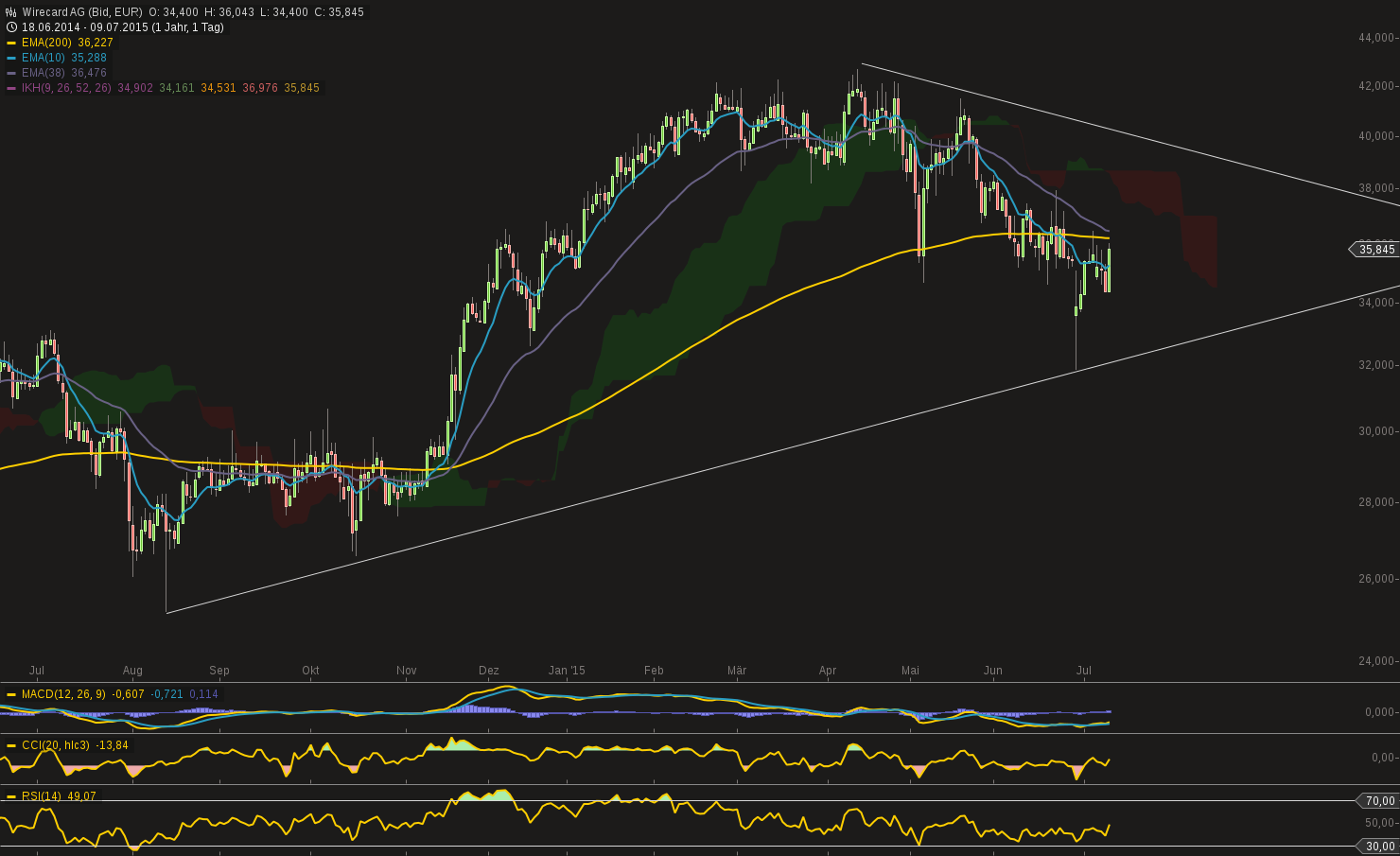The image size is (1400, 856).
Task: Click the 24,000 price axis label
Action: [1377, 661]
